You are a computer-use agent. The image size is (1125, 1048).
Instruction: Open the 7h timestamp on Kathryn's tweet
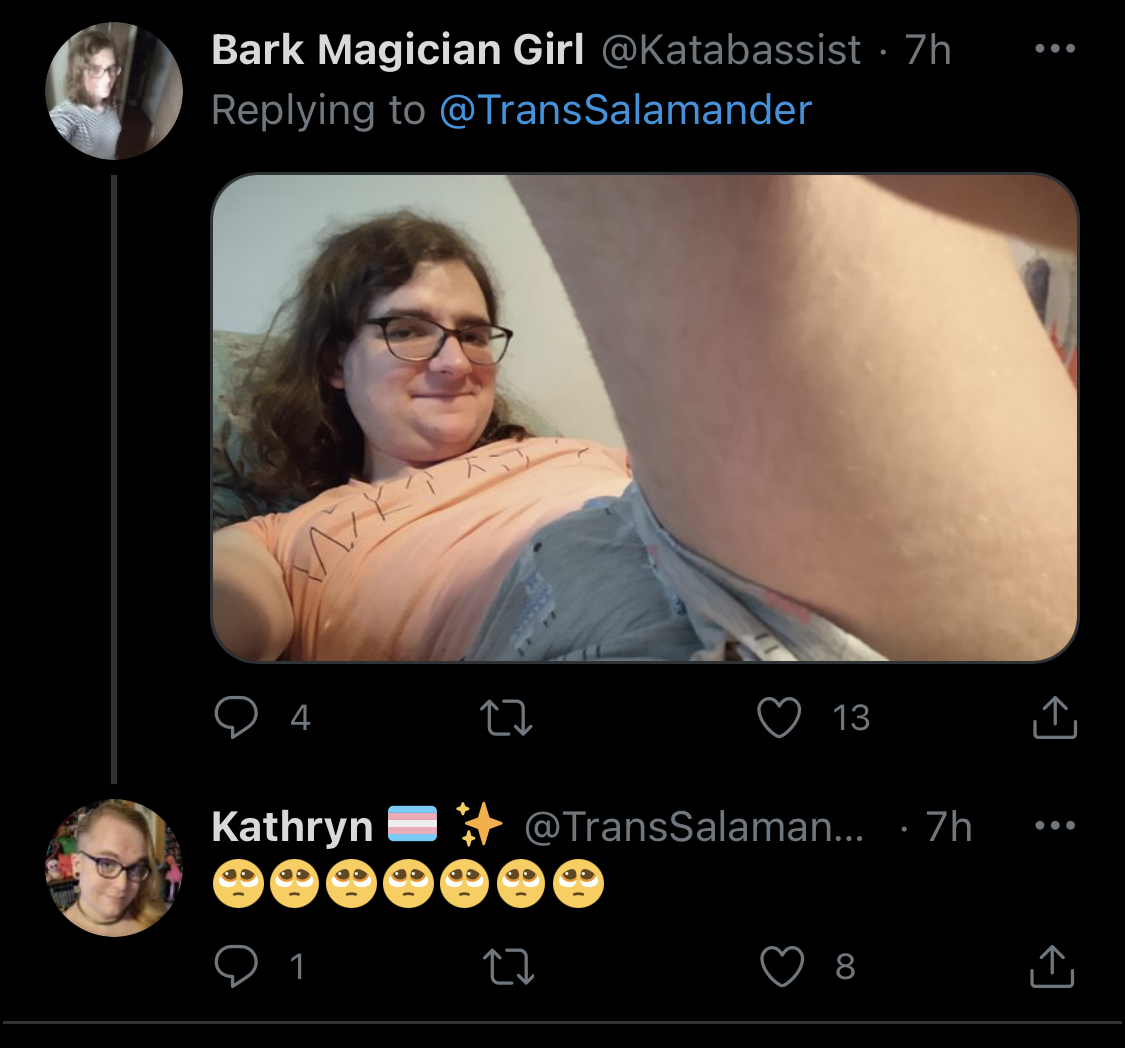[949, 827]
